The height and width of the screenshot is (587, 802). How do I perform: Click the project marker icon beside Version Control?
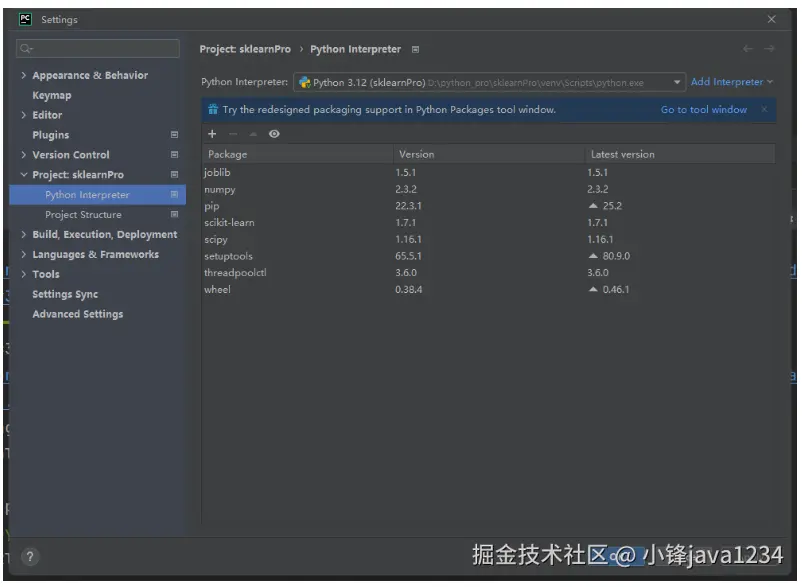tap(174, 155)
